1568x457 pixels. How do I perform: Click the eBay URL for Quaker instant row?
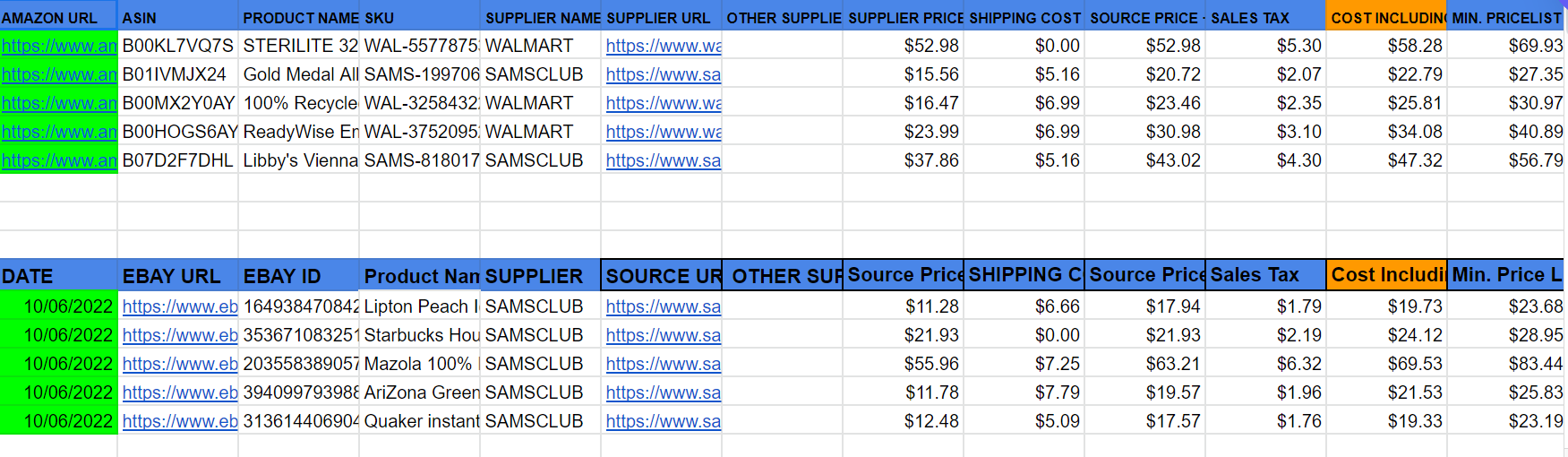179,421
